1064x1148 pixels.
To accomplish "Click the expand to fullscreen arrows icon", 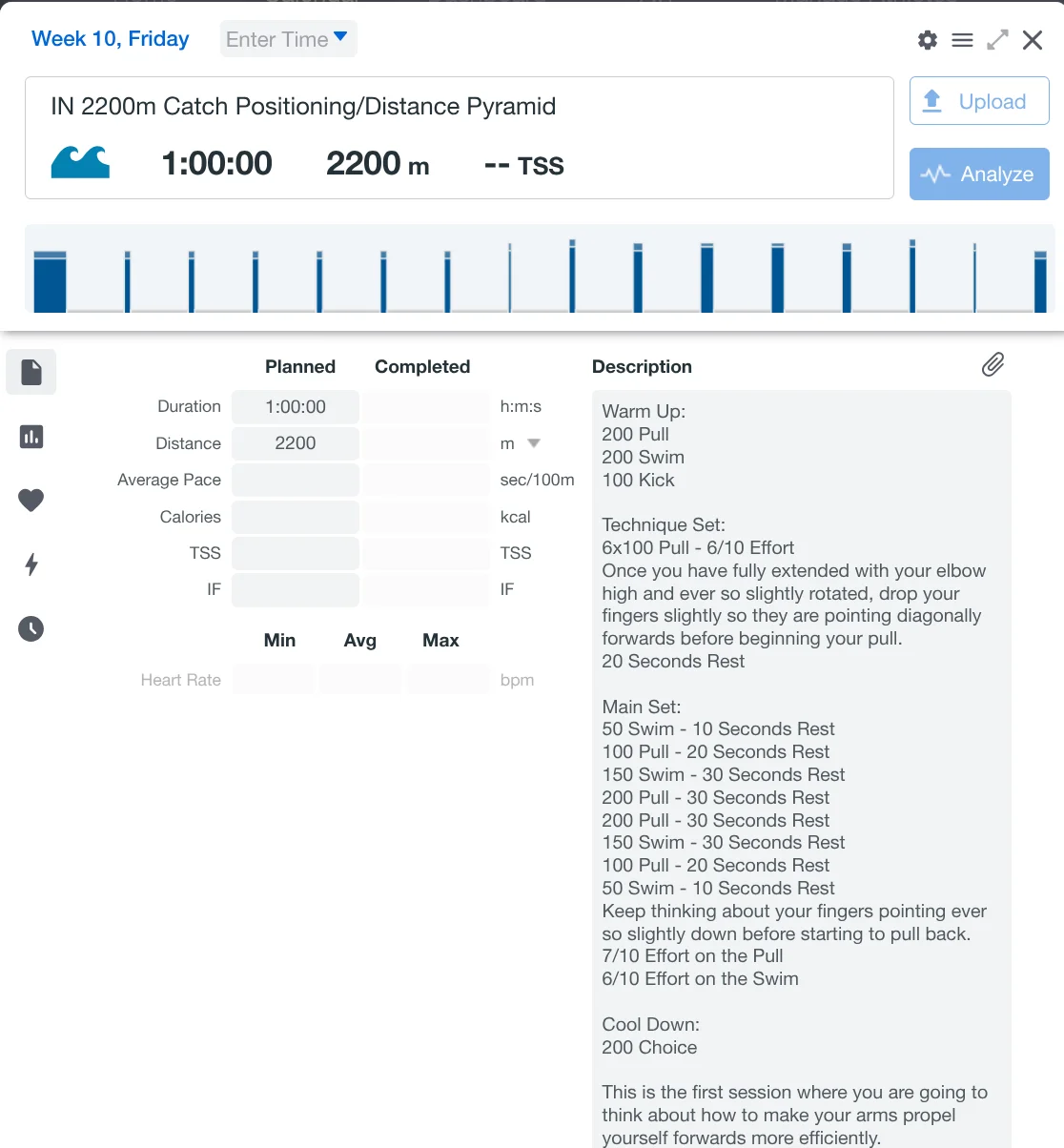I will coord(997,40).
